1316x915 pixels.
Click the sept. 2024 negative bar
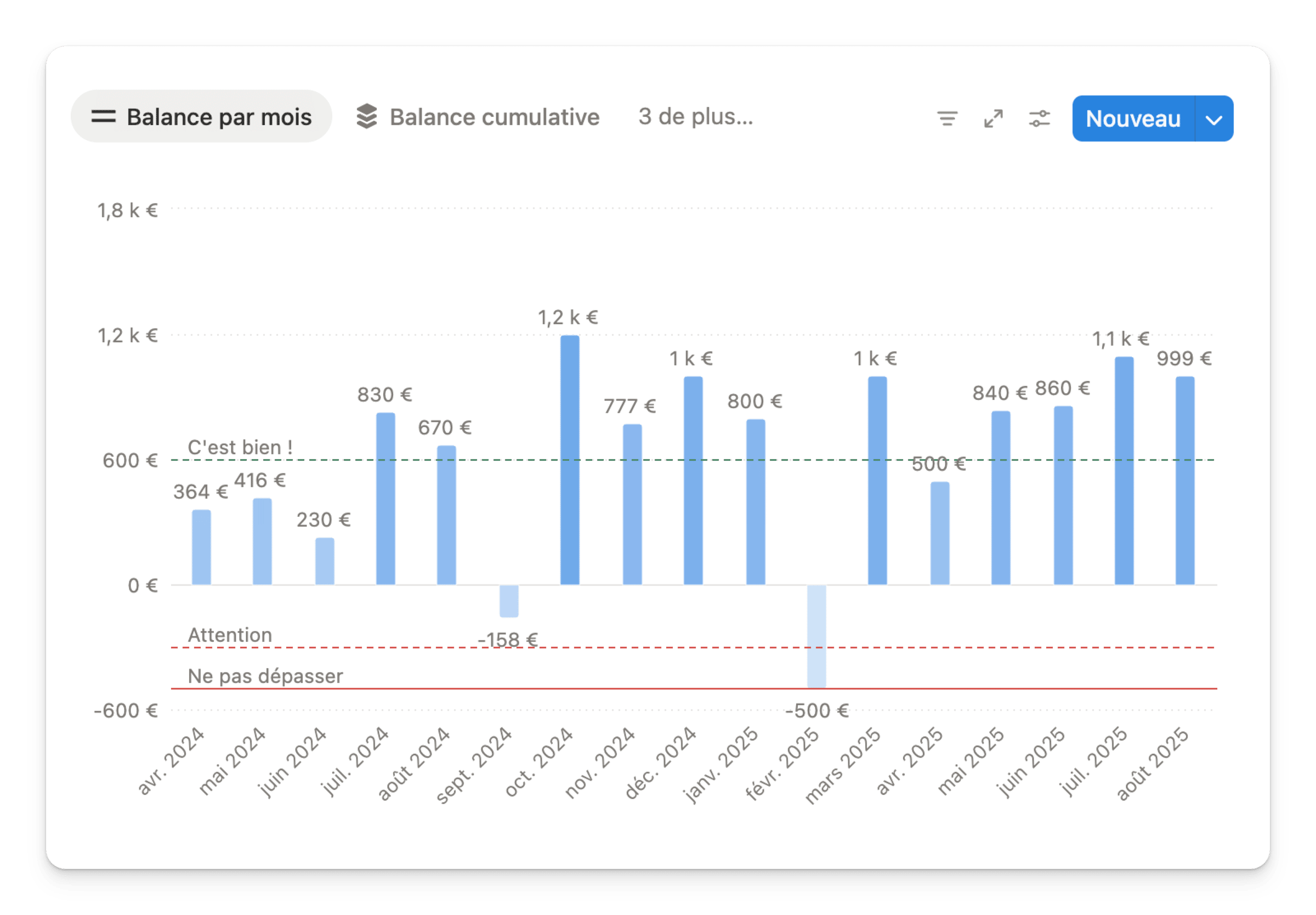pyautogui.click(x=509, y=601)
